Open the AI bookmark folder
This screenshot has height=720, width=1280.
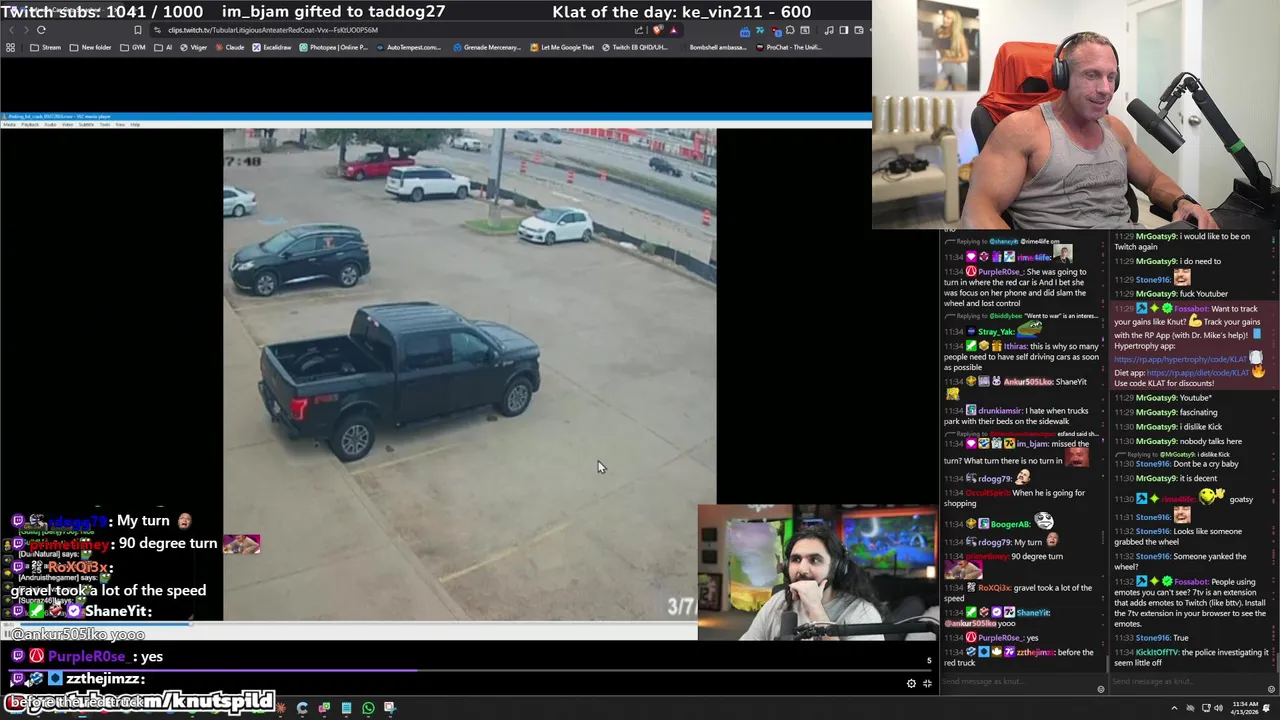163,47
